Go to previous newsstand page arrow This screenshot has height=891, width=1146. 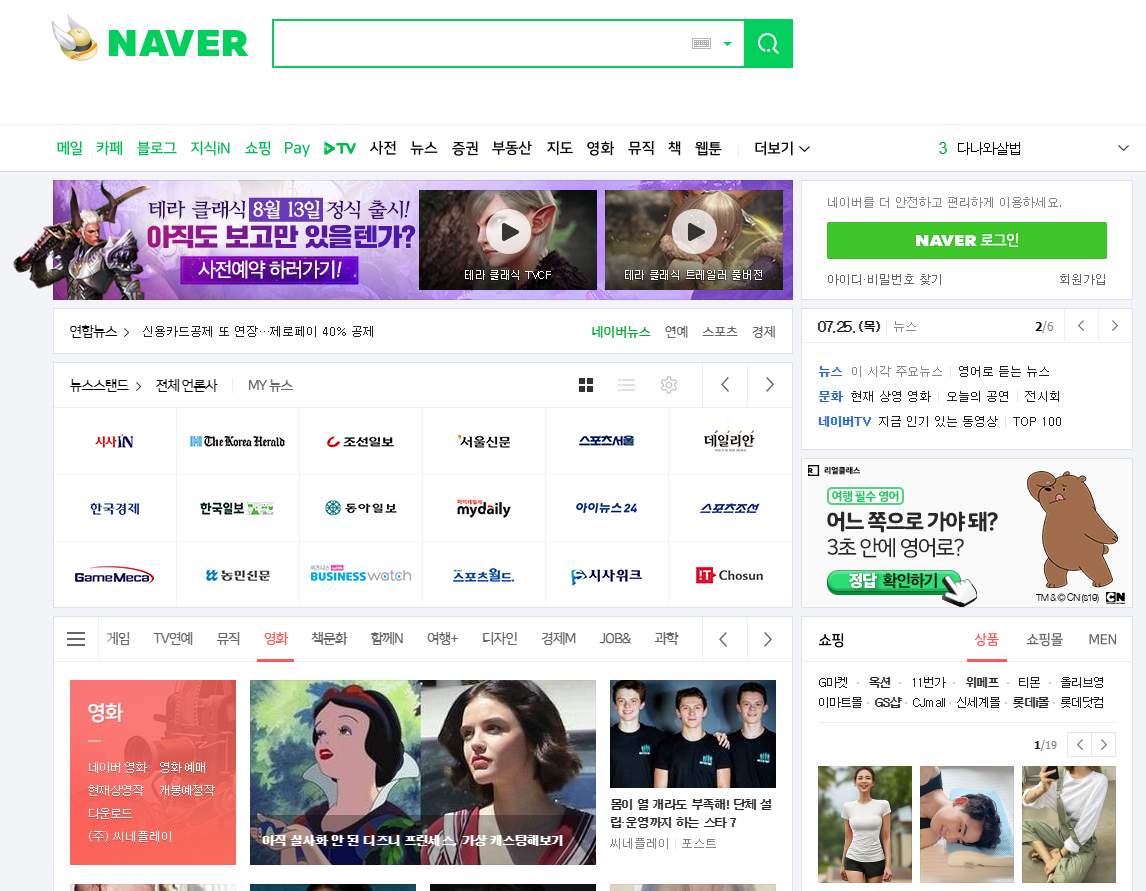tap(725, 385)
